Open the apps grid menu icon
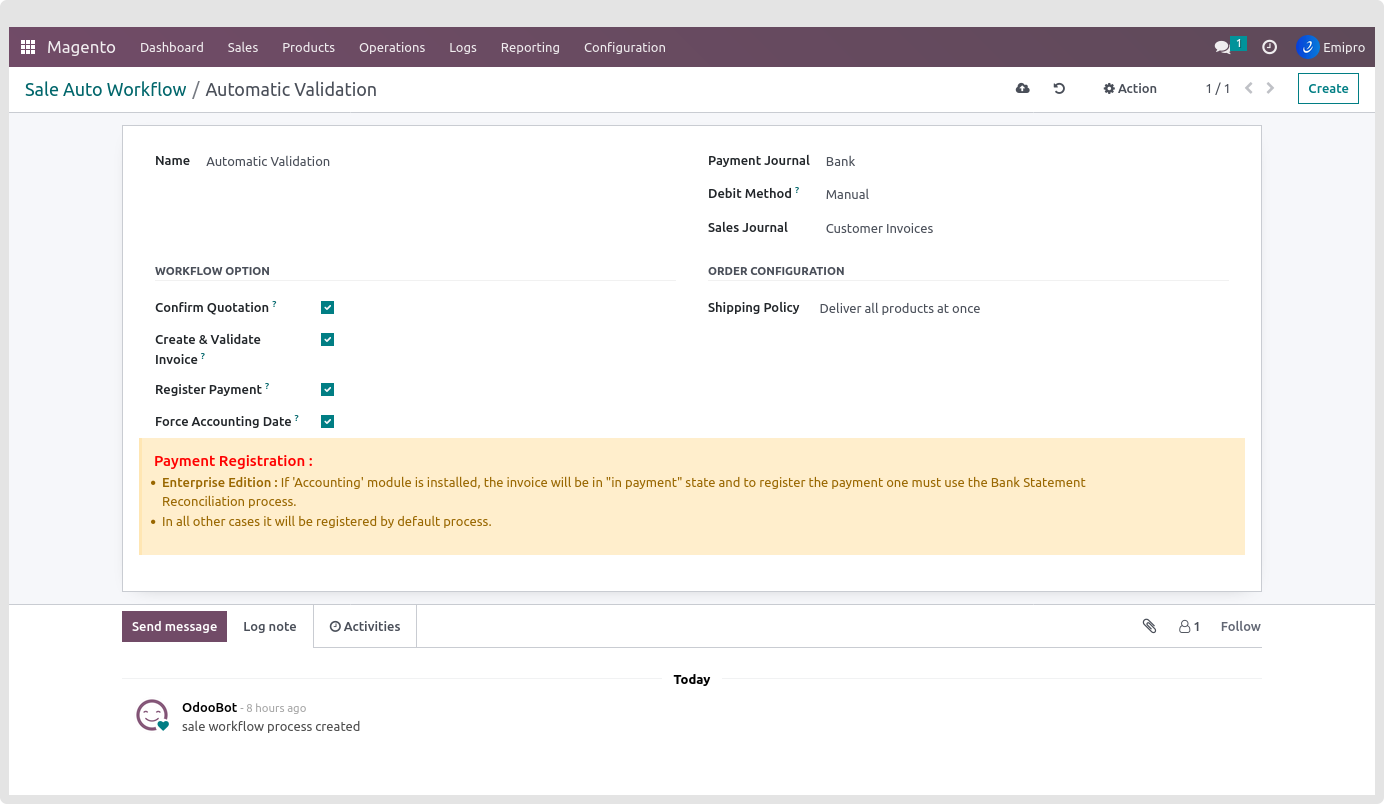The image size is (1384, 804). pyautogui.click(x=28, y=47)
